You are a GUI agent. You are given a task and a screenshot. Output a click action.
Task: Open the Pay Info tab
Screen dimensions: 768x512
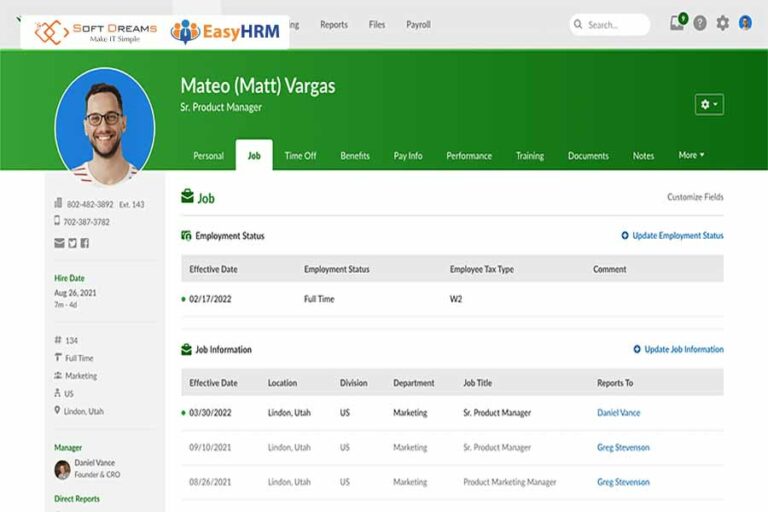[x=407, y=156]
